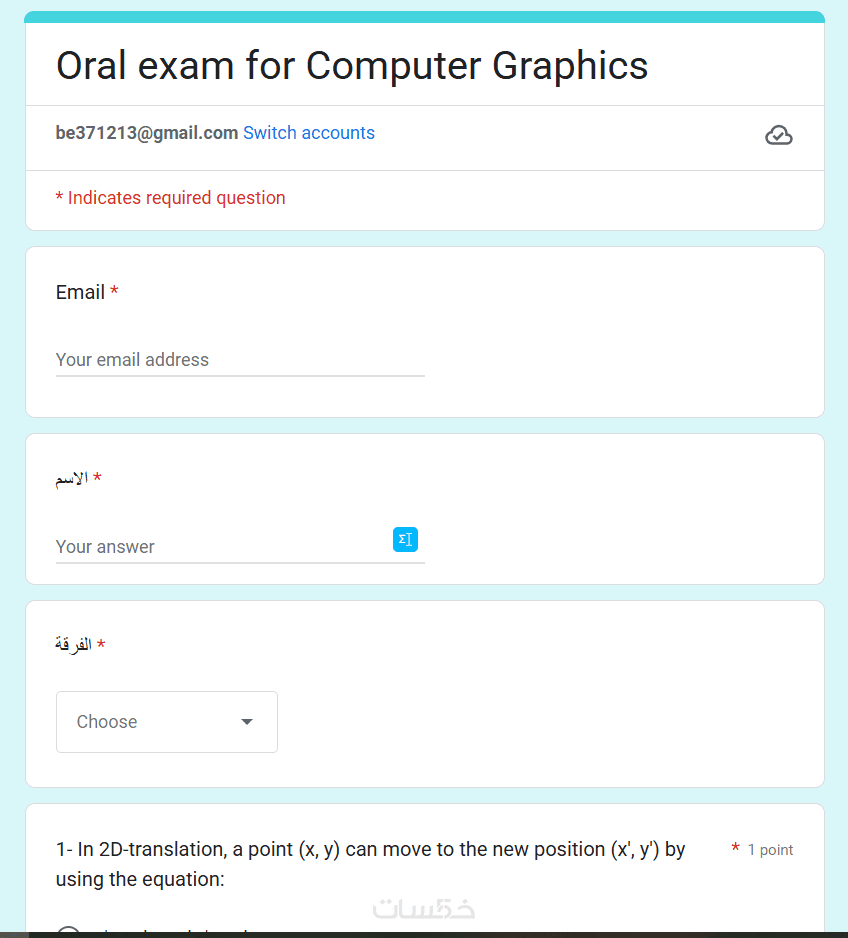Viewport: 848px width, 938px height.
Task: Click the Indicates required question notice
Action: pyautogui.click(x=170, y=198)
